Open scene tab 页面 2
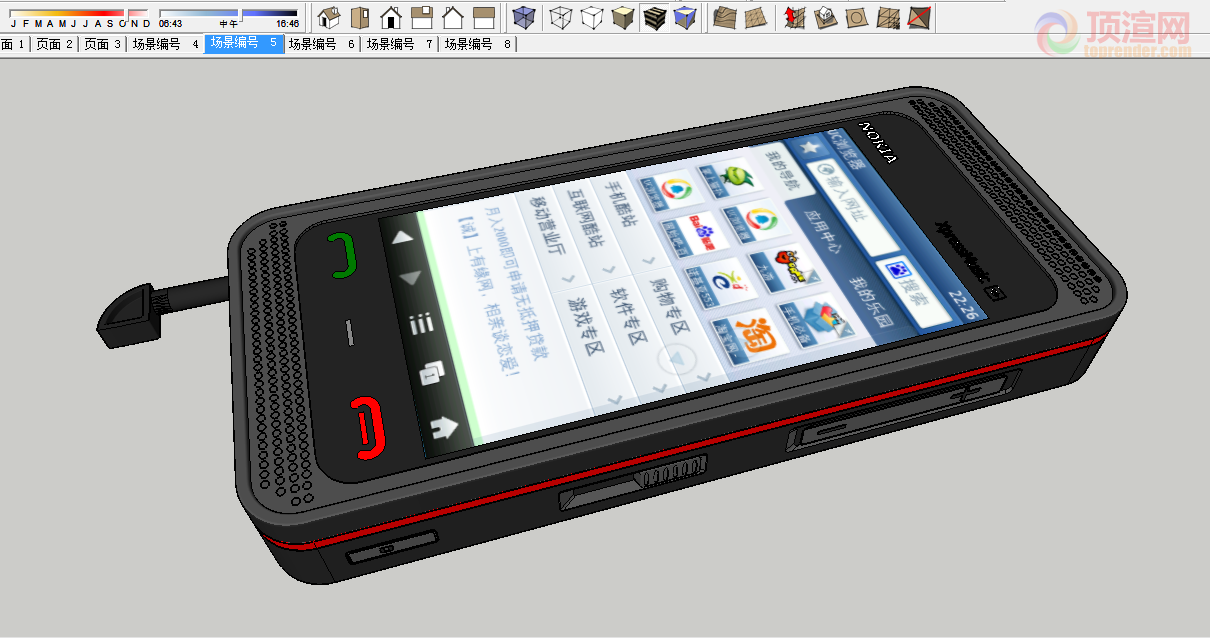1210x638 pixels. 55,44
